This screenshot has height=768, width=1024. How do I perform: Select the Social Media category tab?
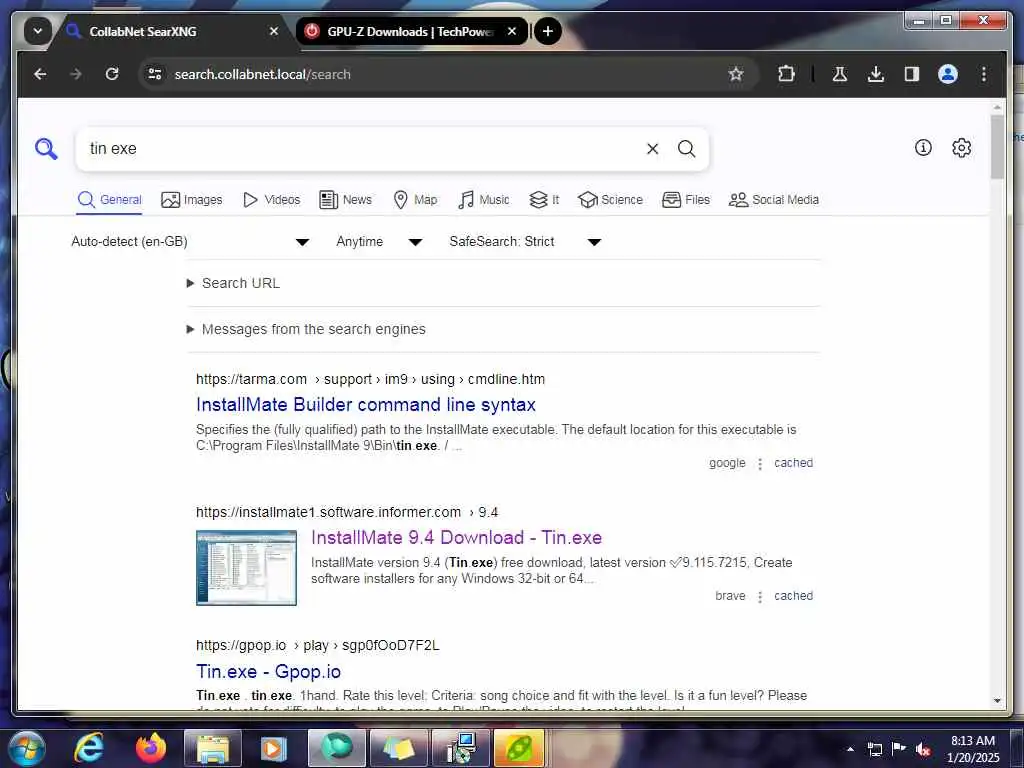tap(774, 200)
